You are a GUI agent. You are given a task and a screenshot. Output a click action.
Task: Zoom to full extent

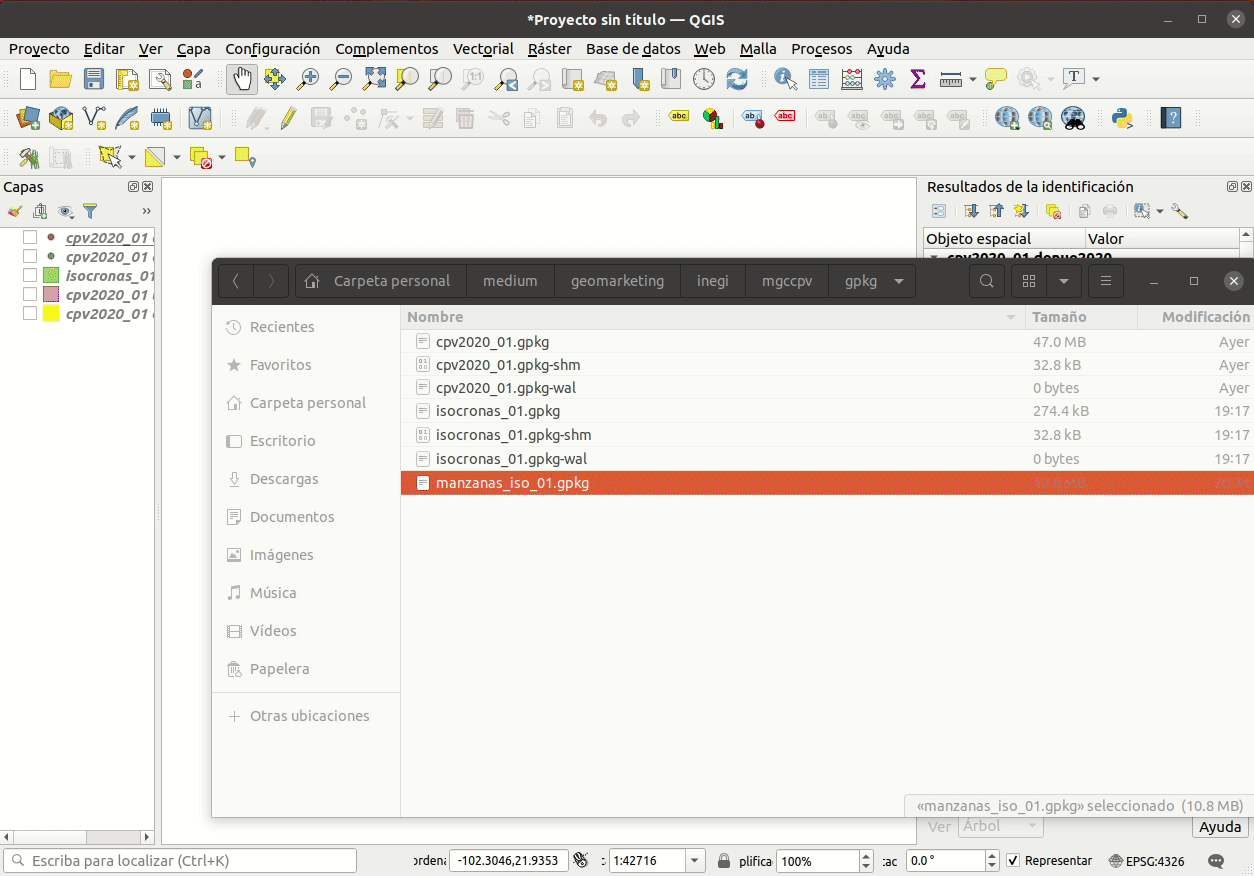374,79
